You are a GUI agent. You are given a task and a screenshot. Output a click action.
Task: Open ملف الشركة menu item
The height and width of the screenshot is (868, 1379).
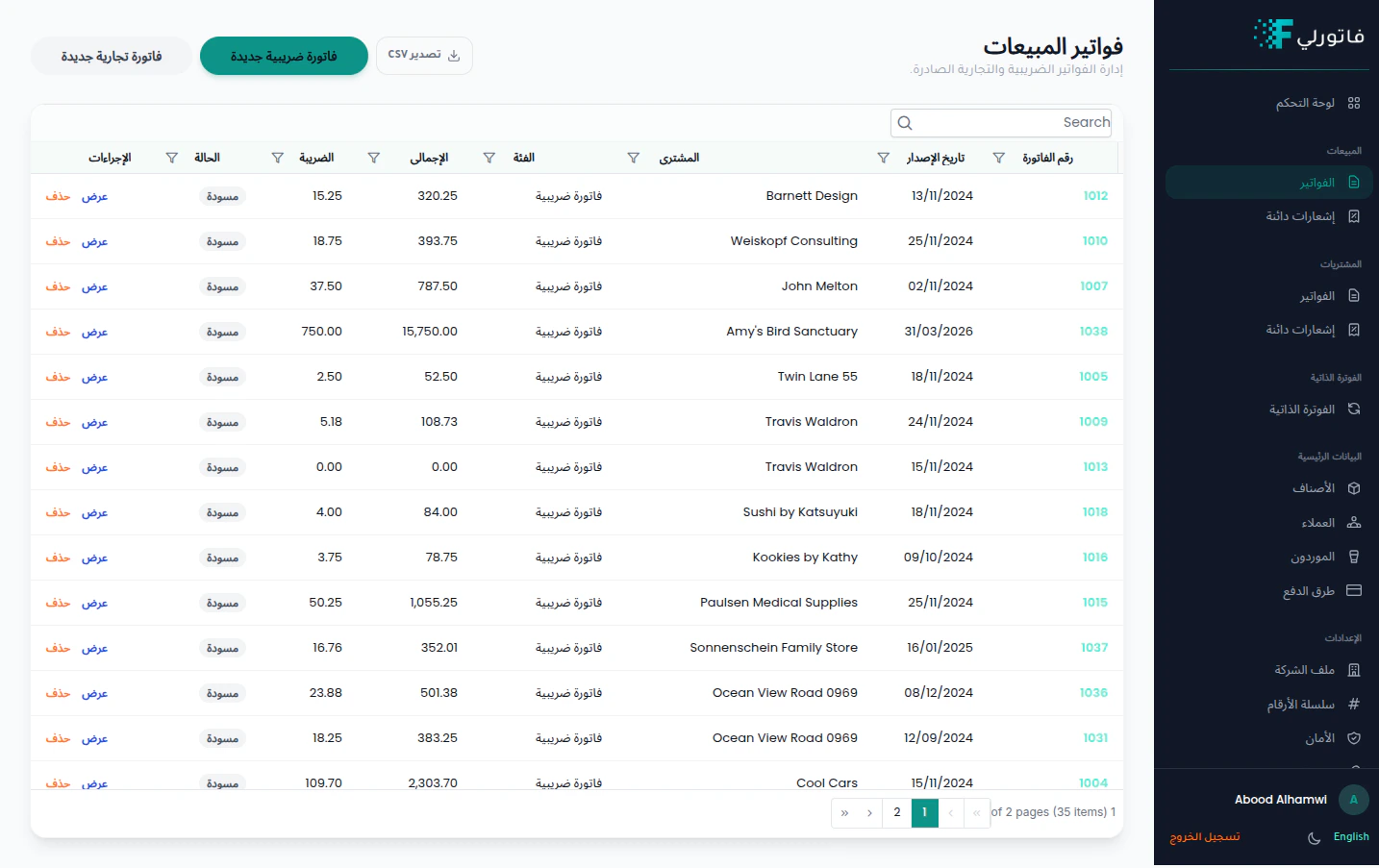coord(1269,670)
